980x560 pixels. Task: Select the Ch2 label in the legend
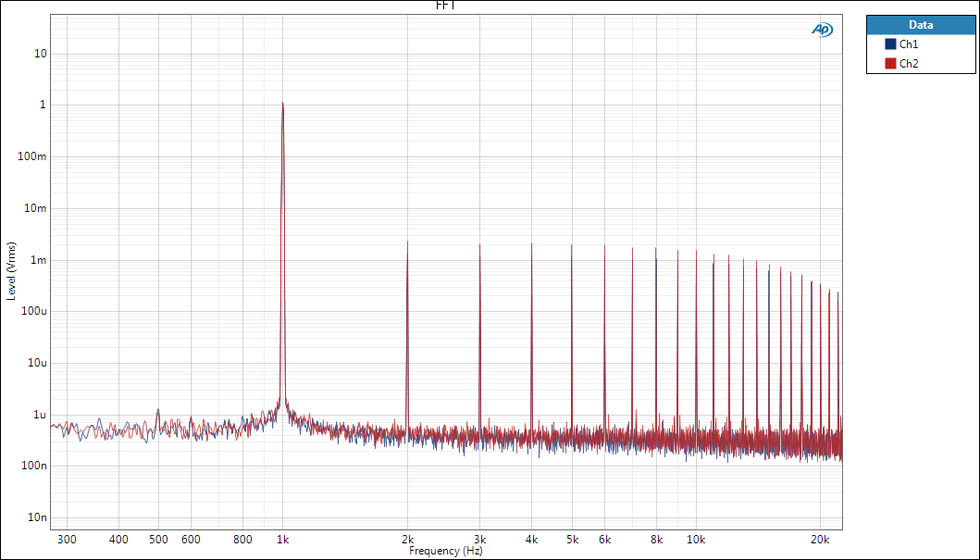pos(909,64)
